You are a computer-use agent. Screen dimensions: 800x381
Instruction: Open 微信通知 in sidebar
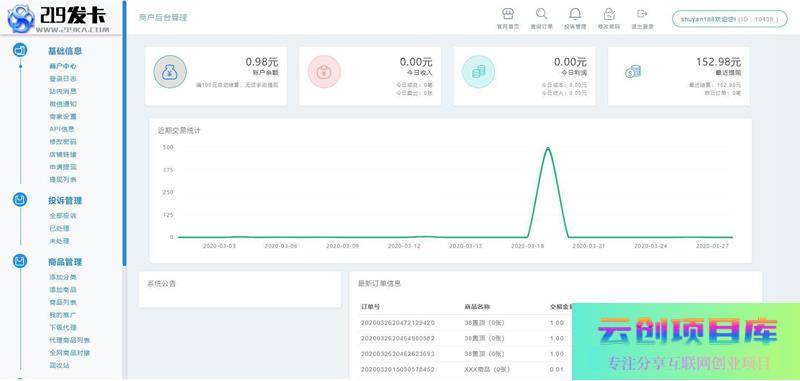[x=63, y=104]
